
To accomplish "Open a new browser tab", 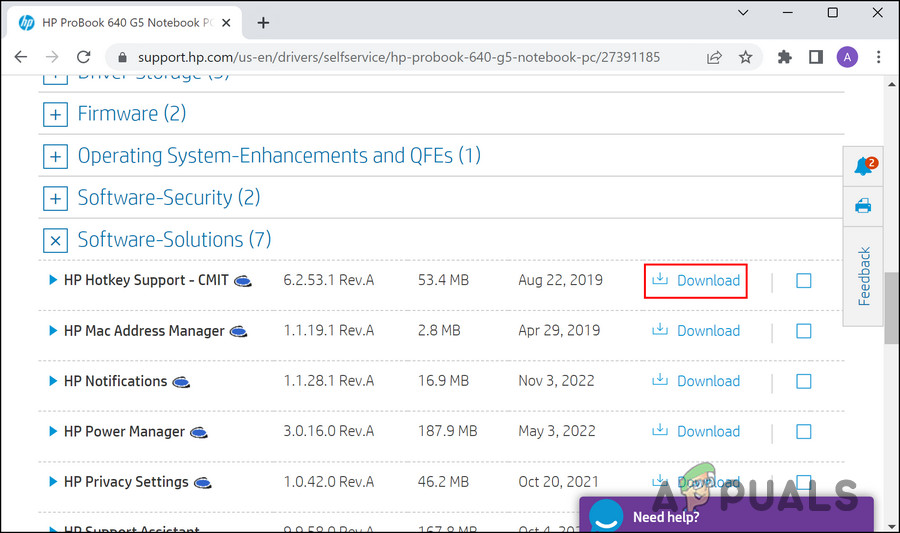I will tap(264, 22).
